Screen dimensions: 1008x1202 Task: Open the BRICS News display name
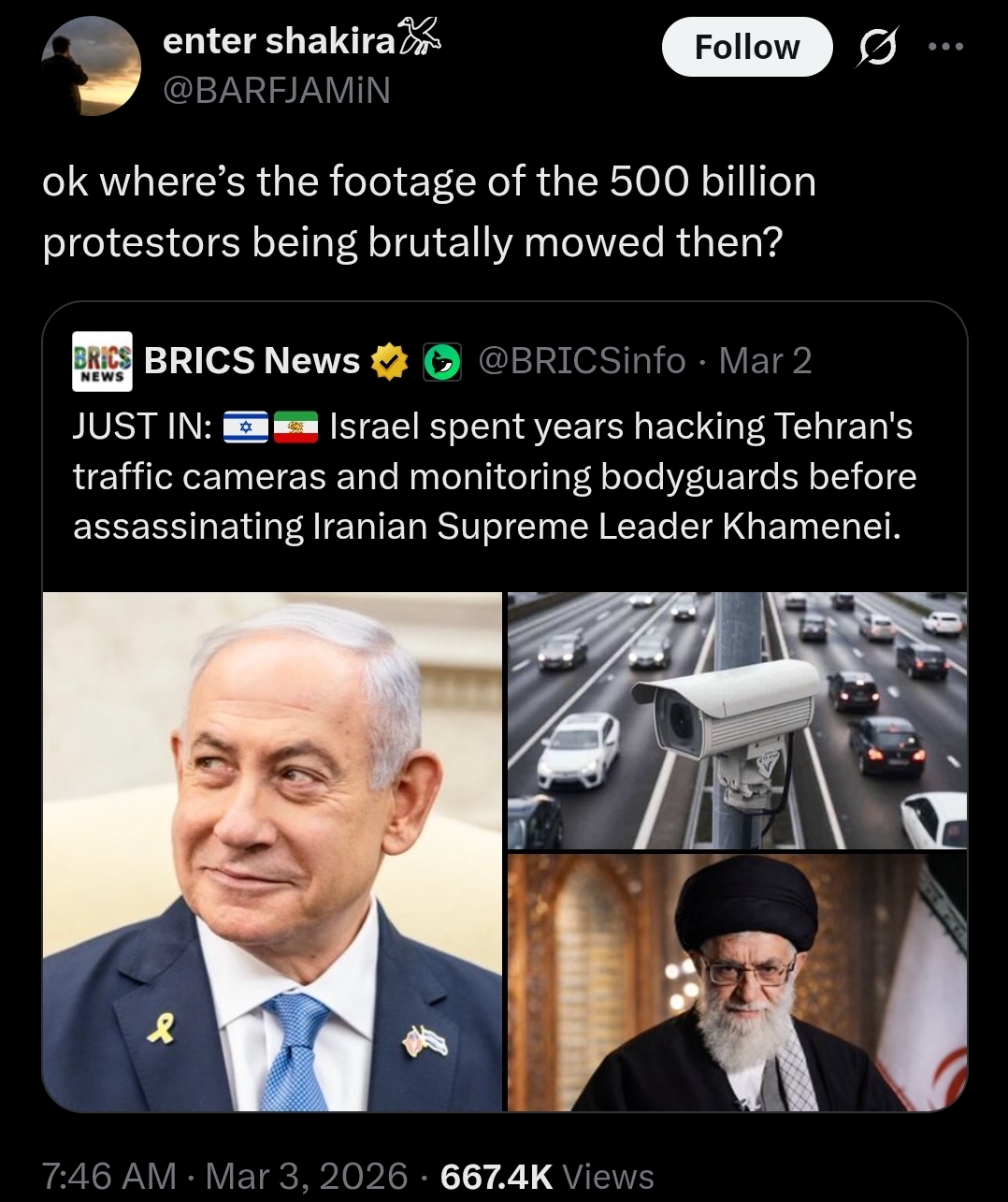tap(252, 361)
